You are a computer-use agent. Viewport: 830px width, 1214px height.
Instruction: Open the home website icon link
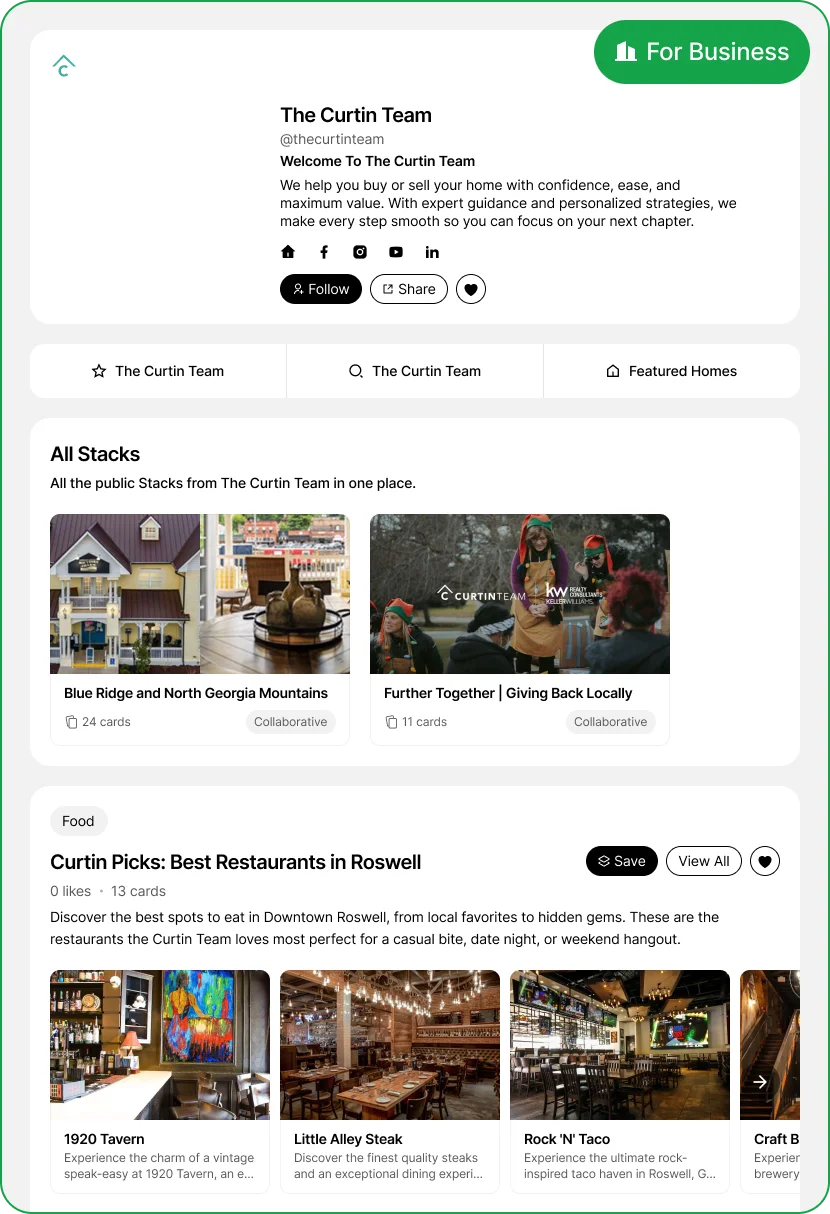point(288,252)
